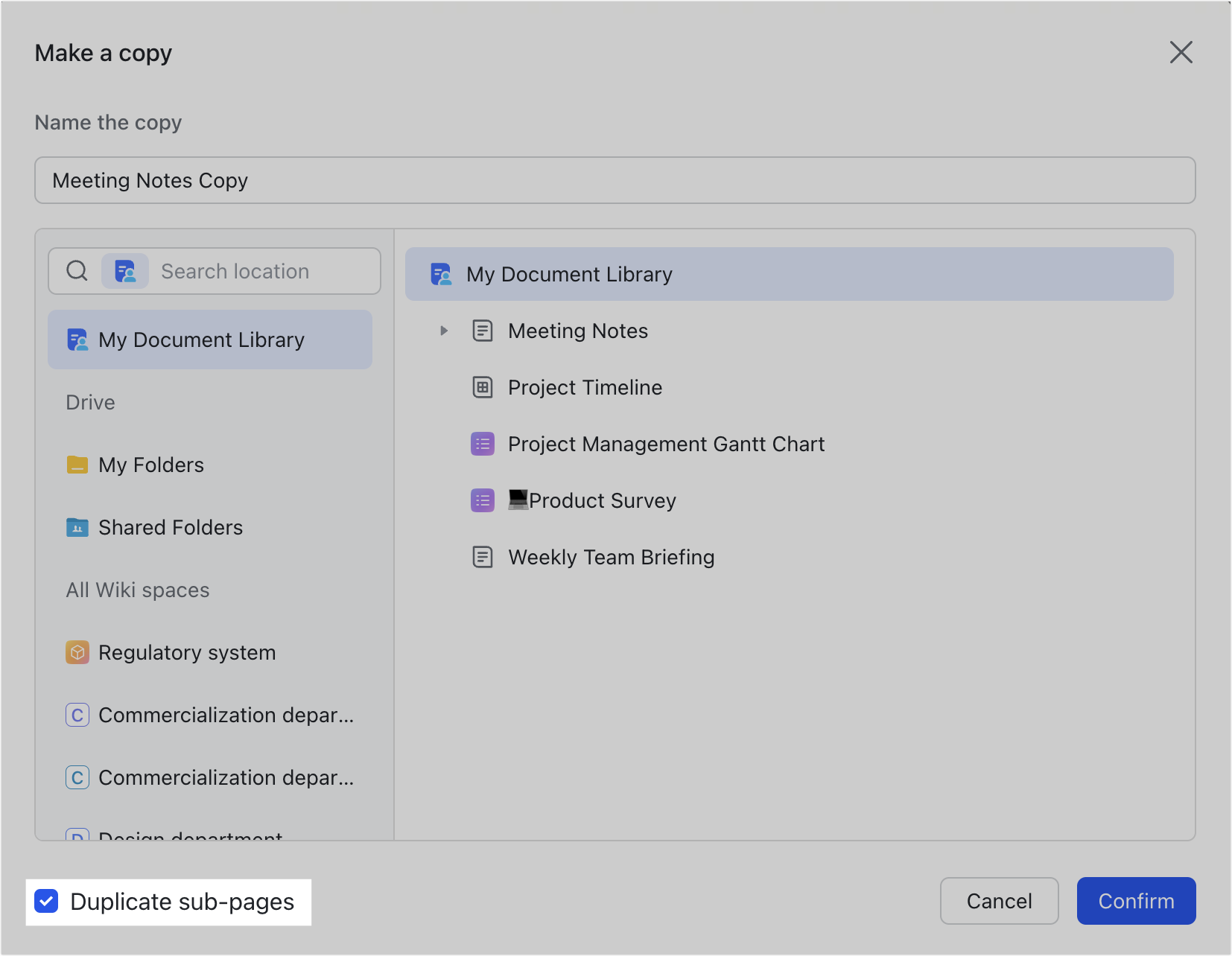Click the My Folders yellow folder icon
The height and width of the screenshot is (956, 1232).
click(77, 465)
